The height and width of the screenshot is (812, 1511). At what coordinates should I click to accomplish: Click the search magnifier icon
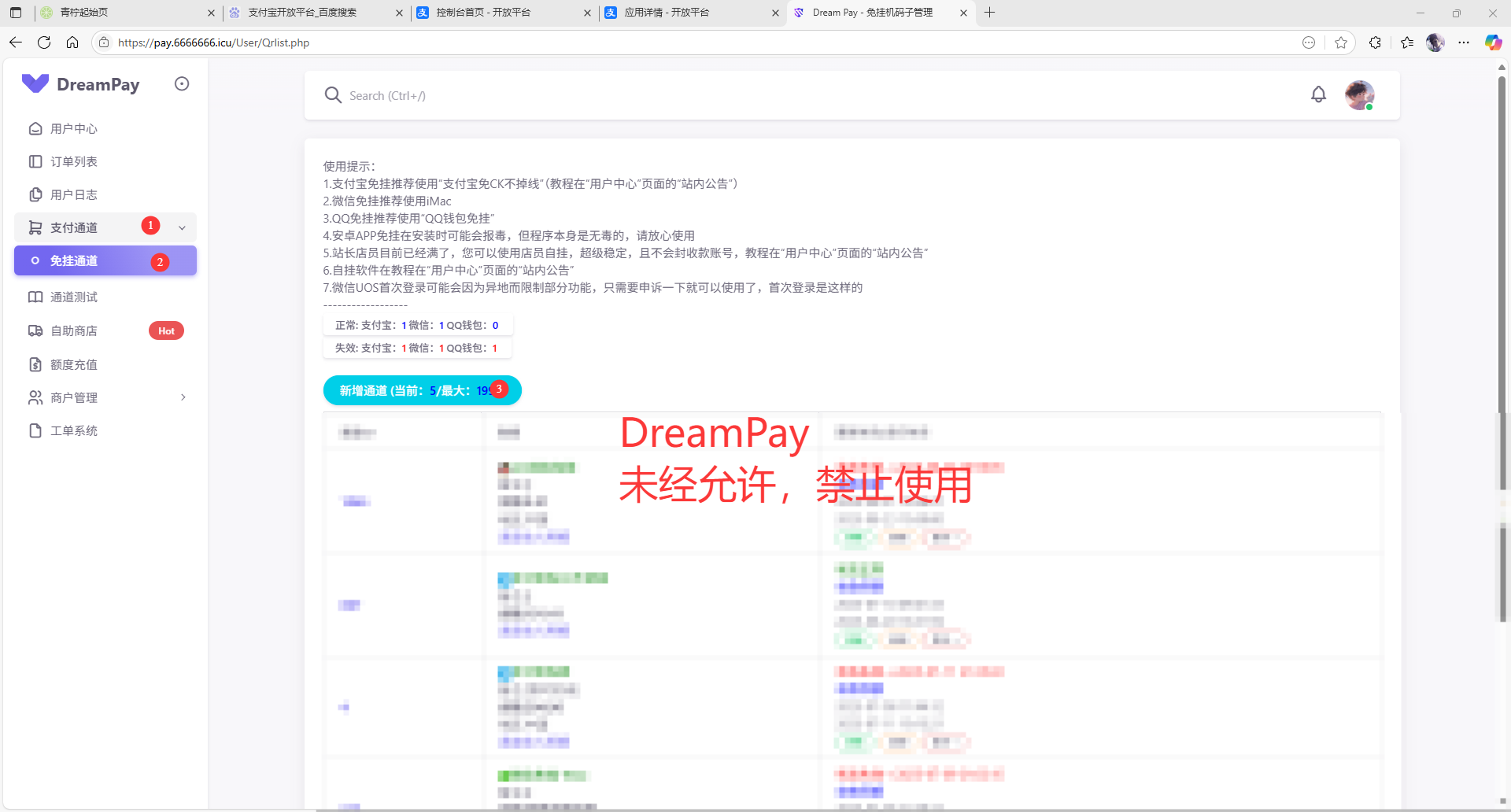coord(333,95)
